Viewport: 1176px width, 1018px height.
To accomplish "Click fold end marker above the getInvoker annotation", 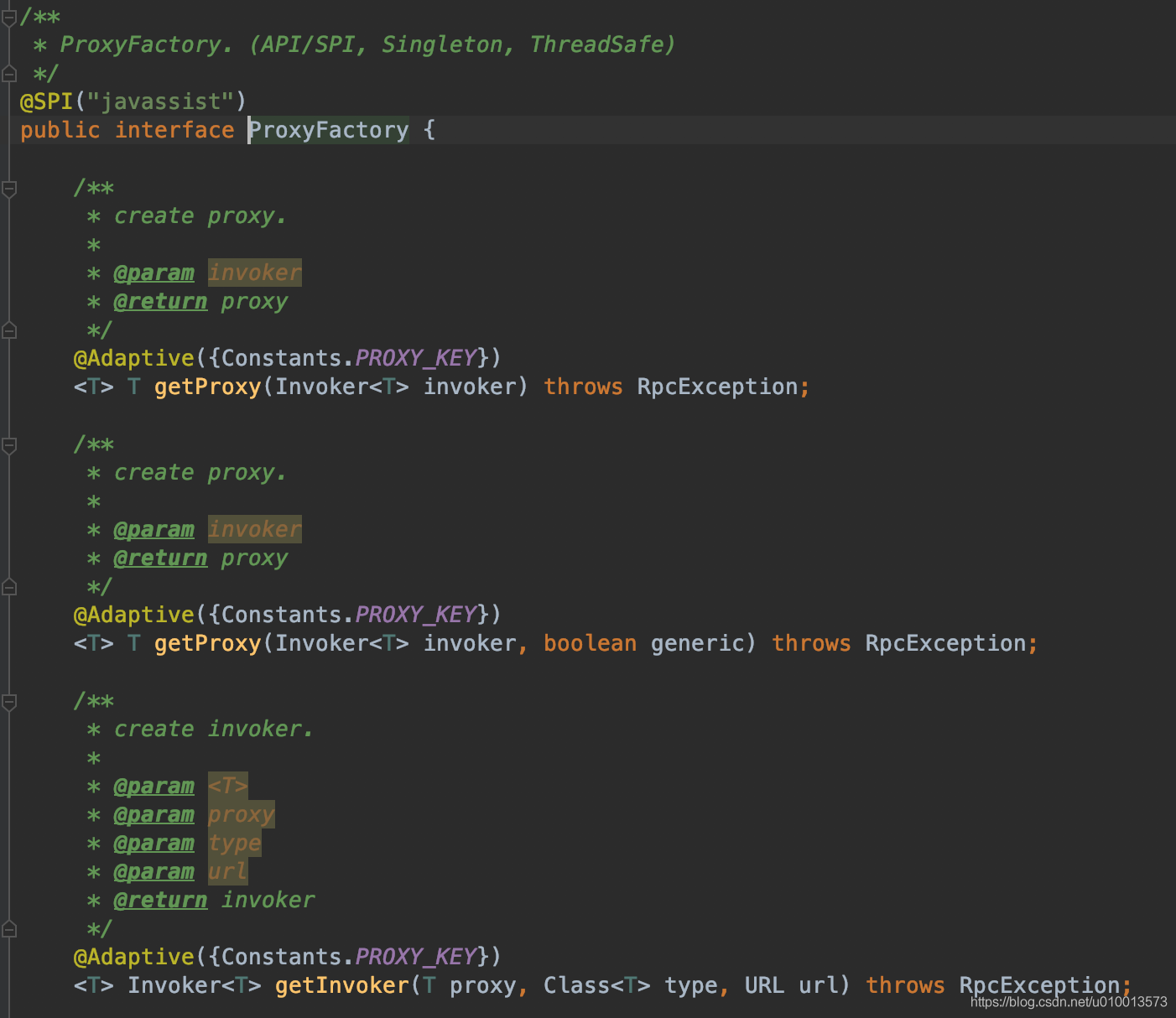I will point(8,928).
